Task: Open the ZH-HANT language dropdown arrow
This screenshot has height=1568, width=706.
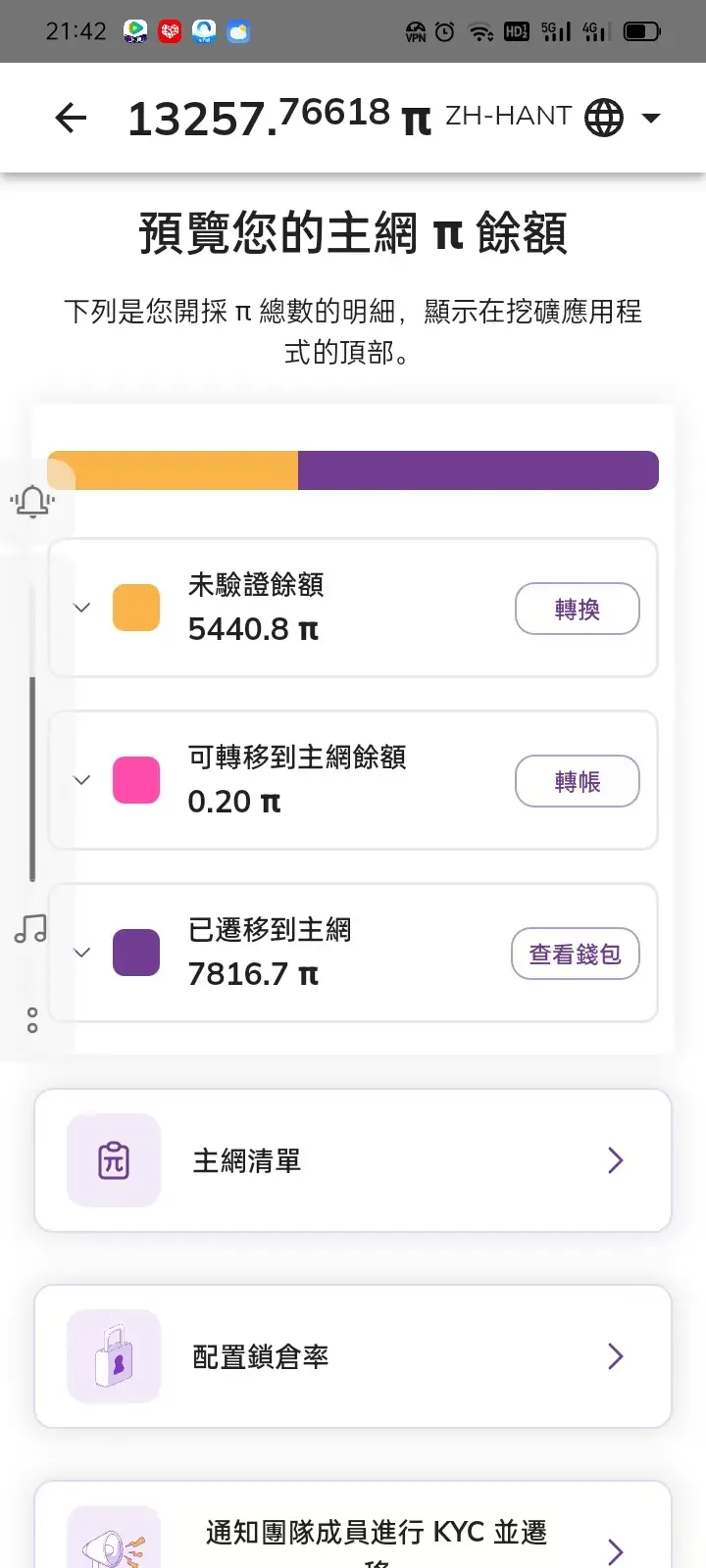Action: [650, 119]
